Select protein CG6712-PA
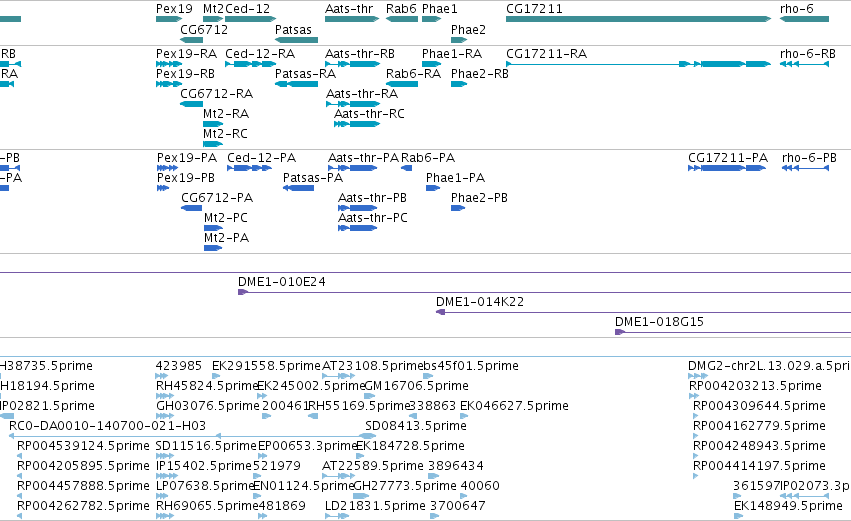This screenshot has width=851, height=521. coord(217,198)
